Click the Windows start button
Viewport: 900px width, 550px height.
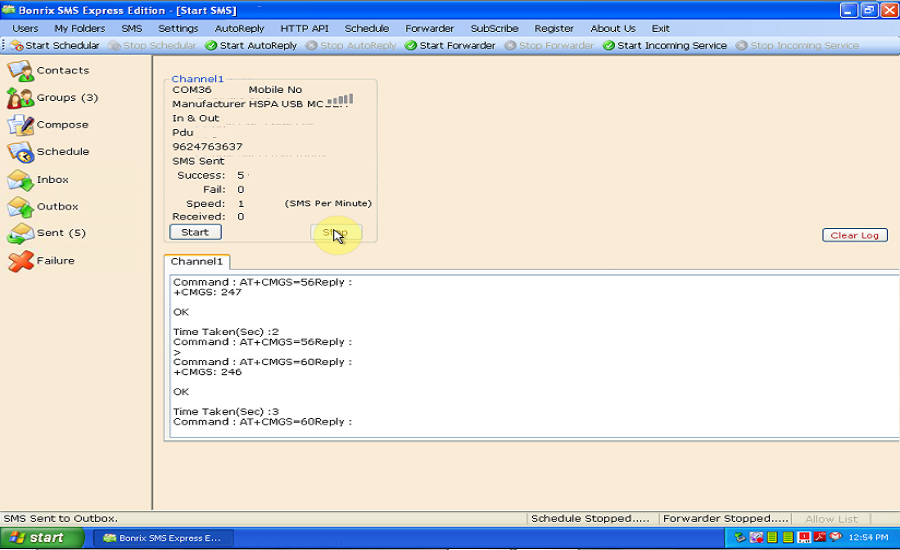[39, 538]
